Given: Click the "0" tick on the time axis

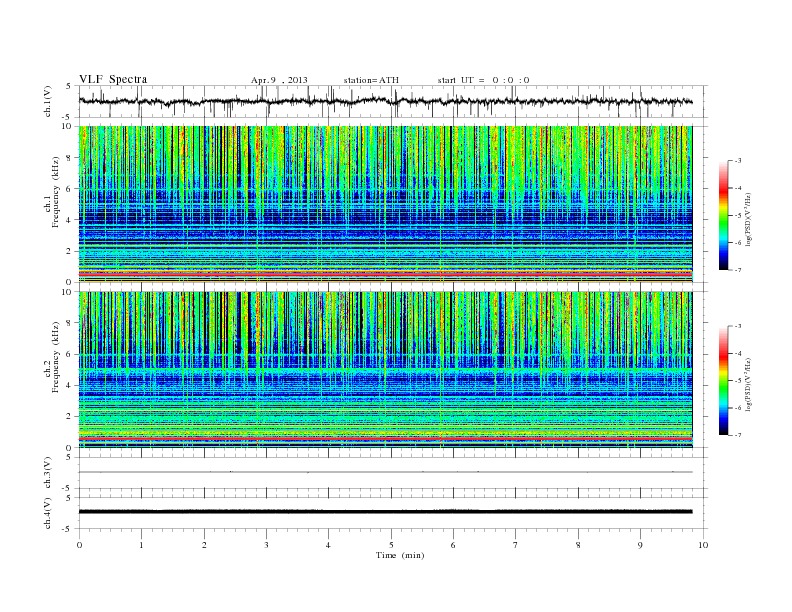Looking at the screenshot, I should pos(79,545).
